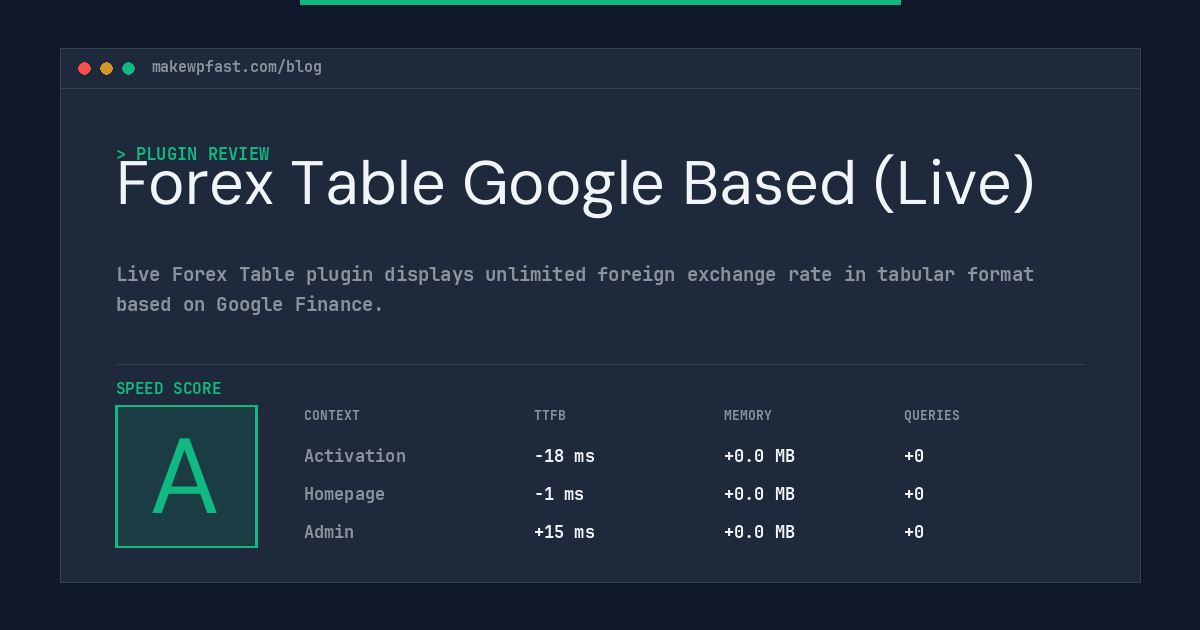Click the 'SPEED SCORE' label

[169, 389]
